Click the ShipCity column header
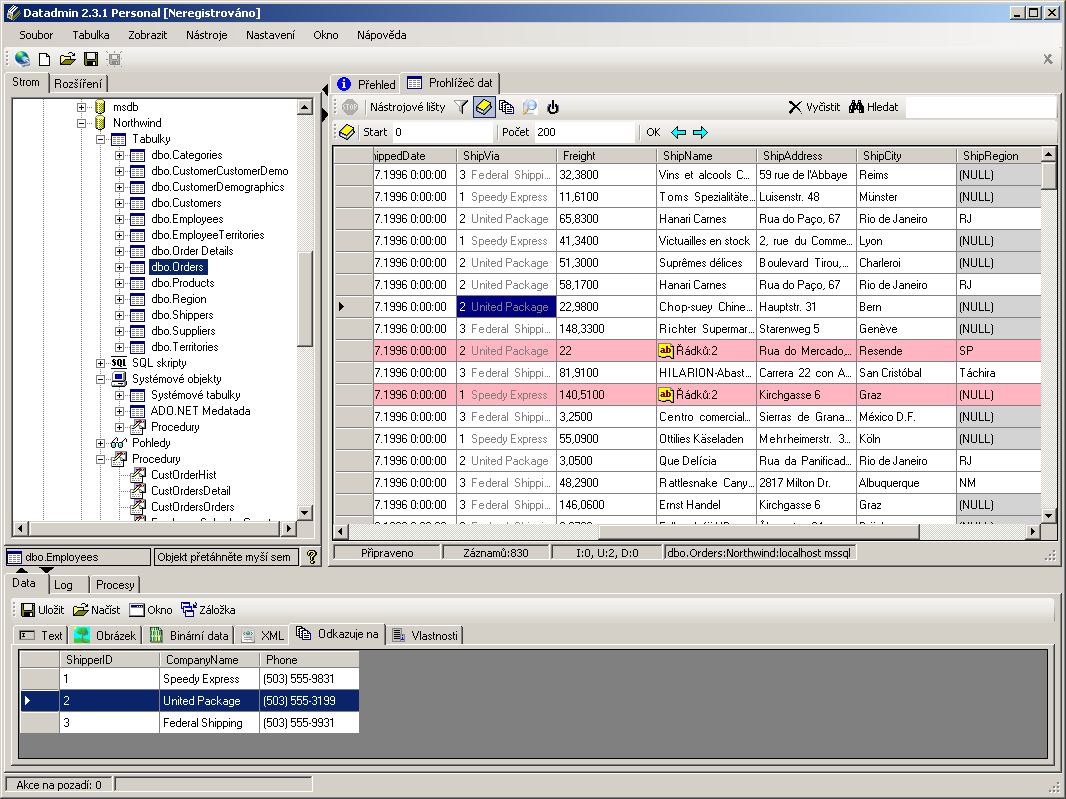 pyautogui.click(x=906, y=156)
